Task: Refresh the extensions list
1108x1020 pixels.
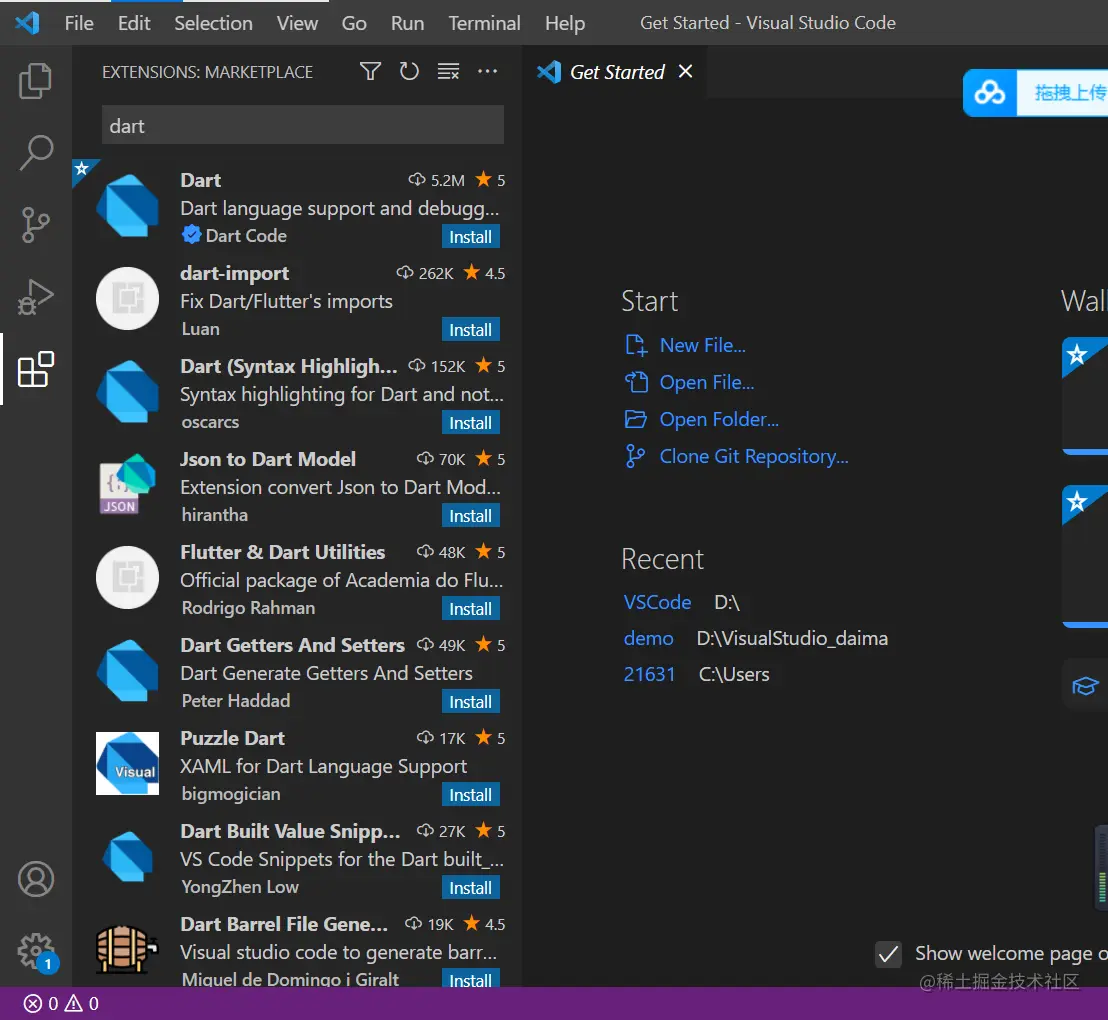Action: click(x=409, y=71)
